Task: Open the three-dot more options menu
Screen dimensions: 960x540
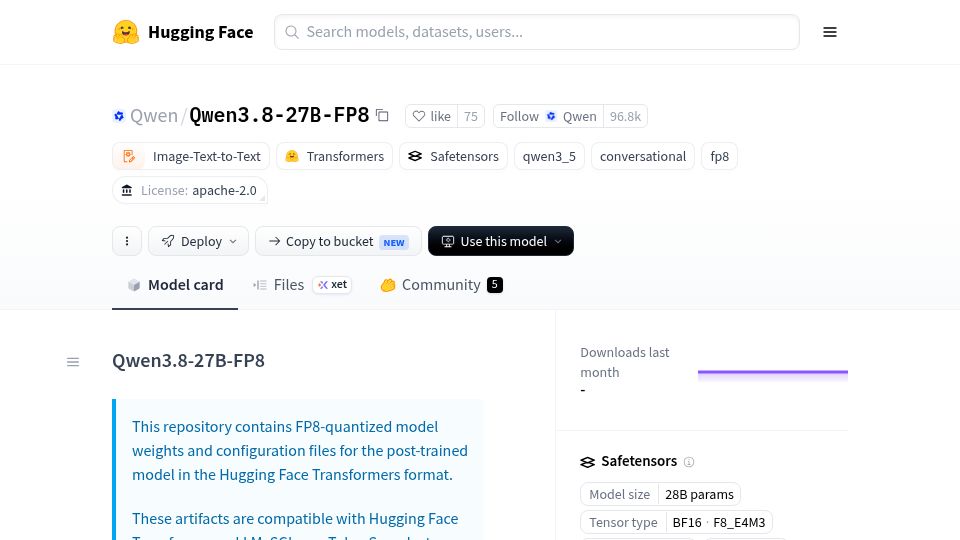Action: [127, 241]
